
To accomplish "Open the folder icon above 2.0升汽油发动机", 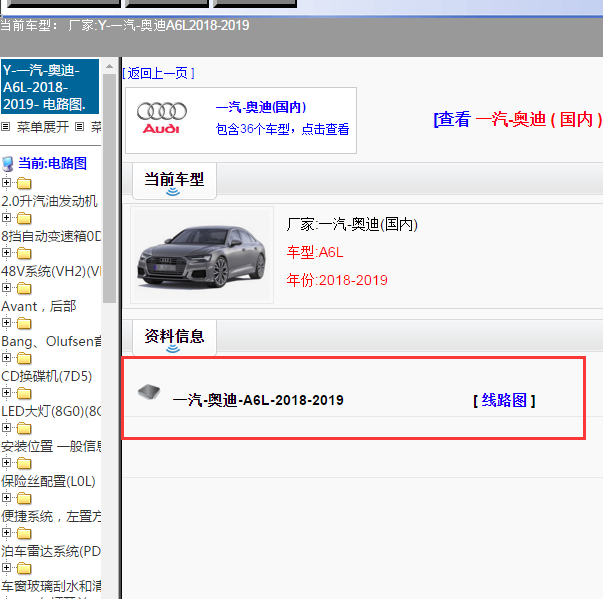I will [24, 183].
